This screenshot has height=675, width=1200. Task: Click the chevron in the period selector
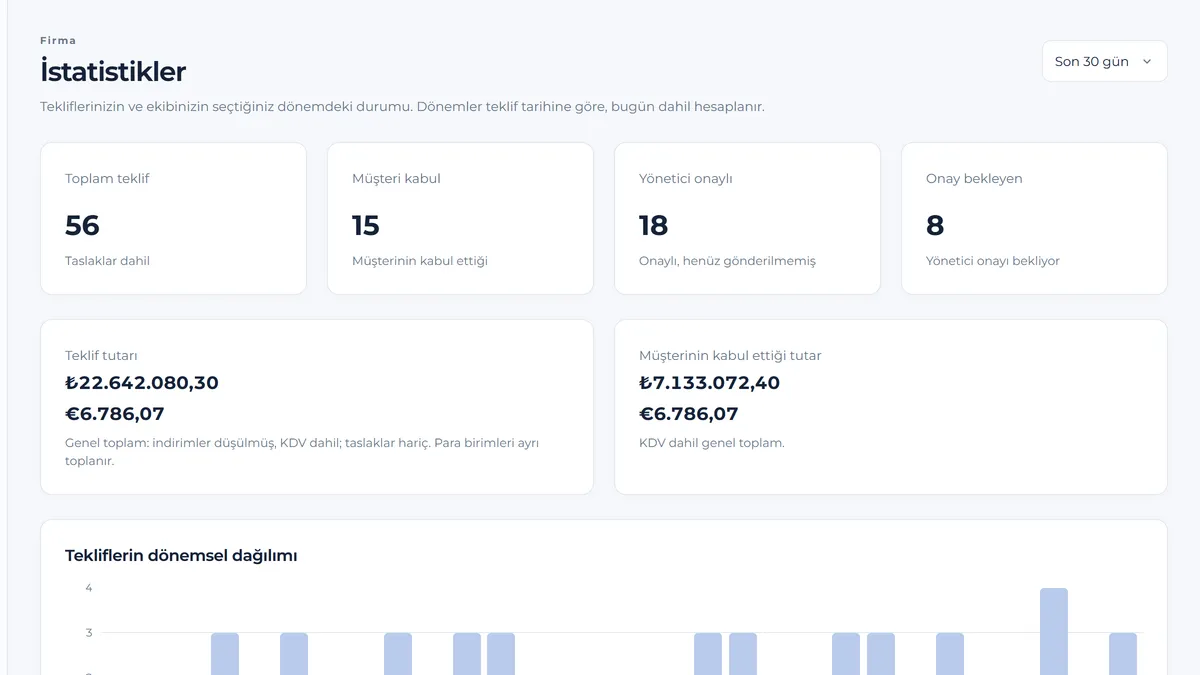click(x=1147, y=61)
